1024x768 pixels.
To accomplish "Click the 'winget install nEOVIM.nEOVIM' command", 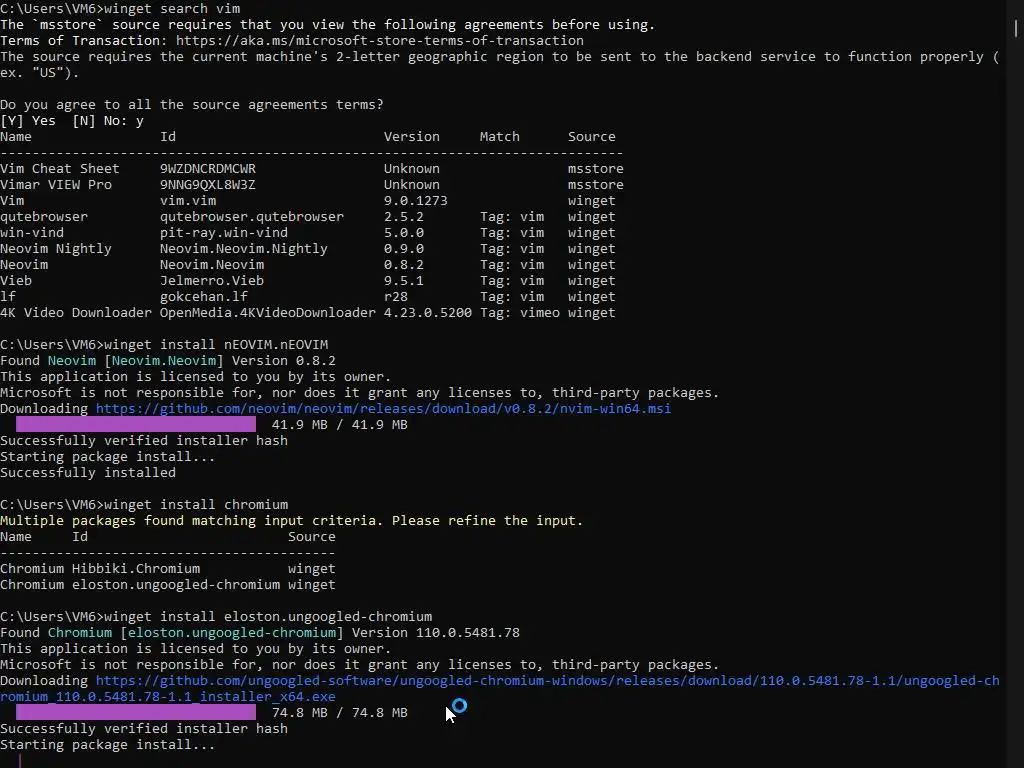I will click(216, 345).
